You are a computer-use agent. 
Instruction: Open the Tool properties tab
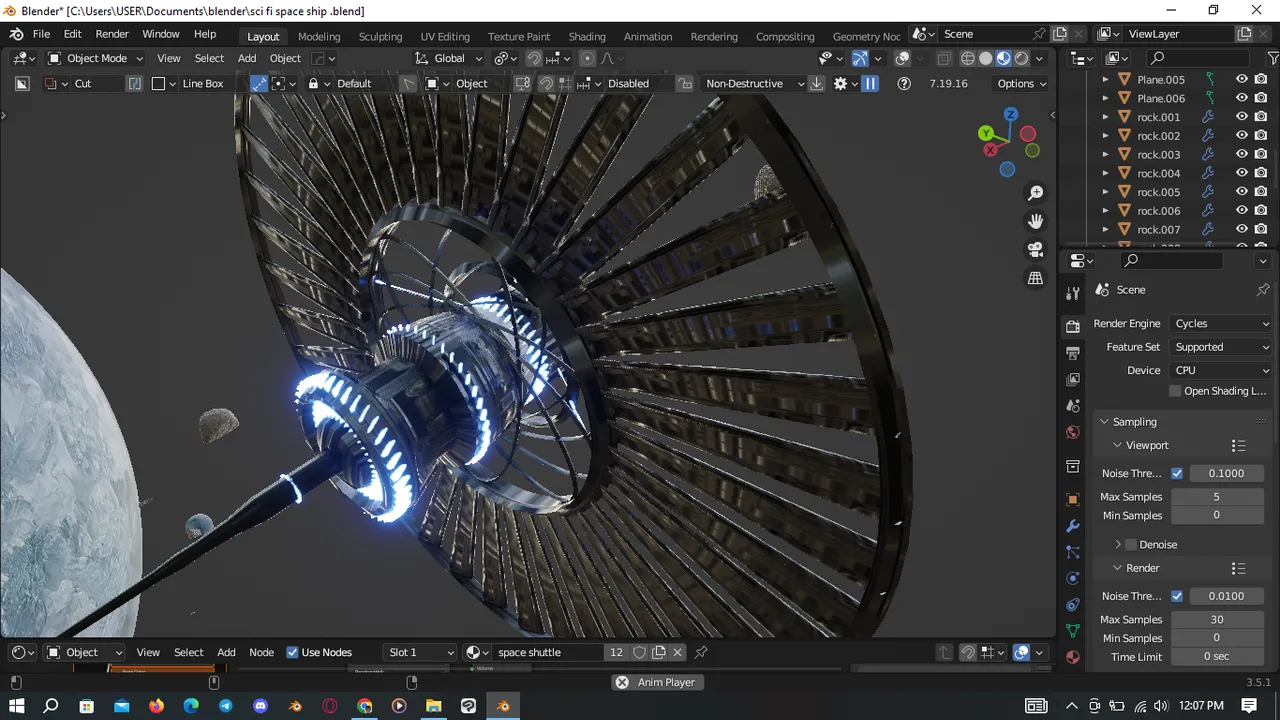(x=1073, y=293)
